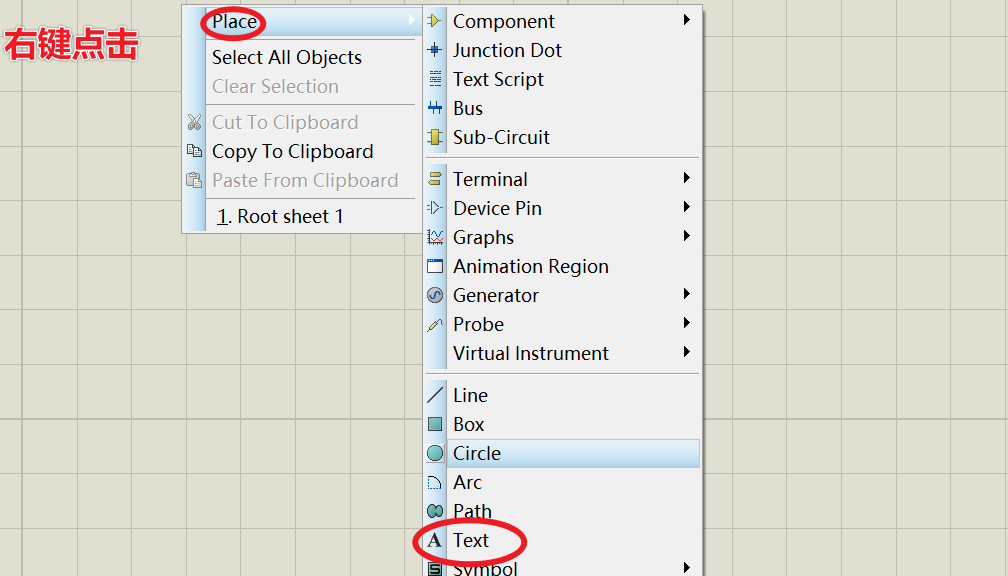Viewport: 1008px width, 576px height.
Task: Click the Arc shape icon
Action: pyautogui.click(x=435, y=482)
